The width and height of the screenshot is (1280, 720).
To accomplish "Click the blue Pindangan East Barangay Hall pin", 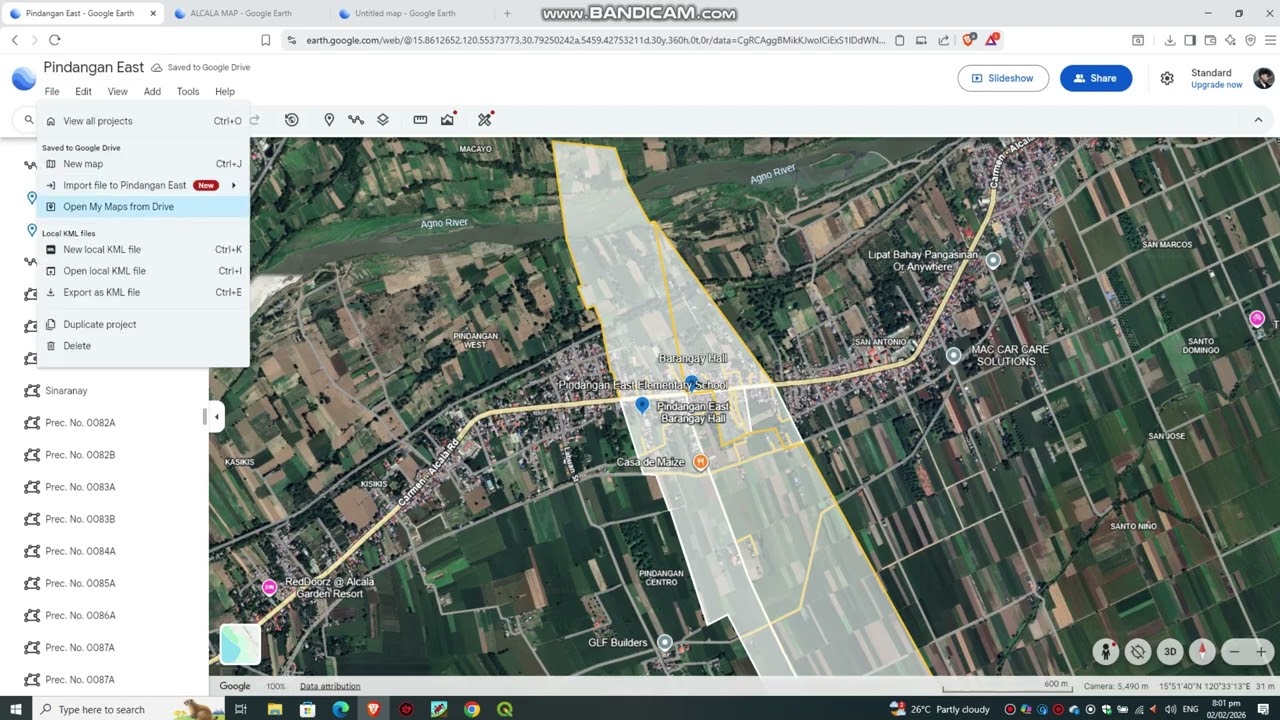I will pos(642,405).
